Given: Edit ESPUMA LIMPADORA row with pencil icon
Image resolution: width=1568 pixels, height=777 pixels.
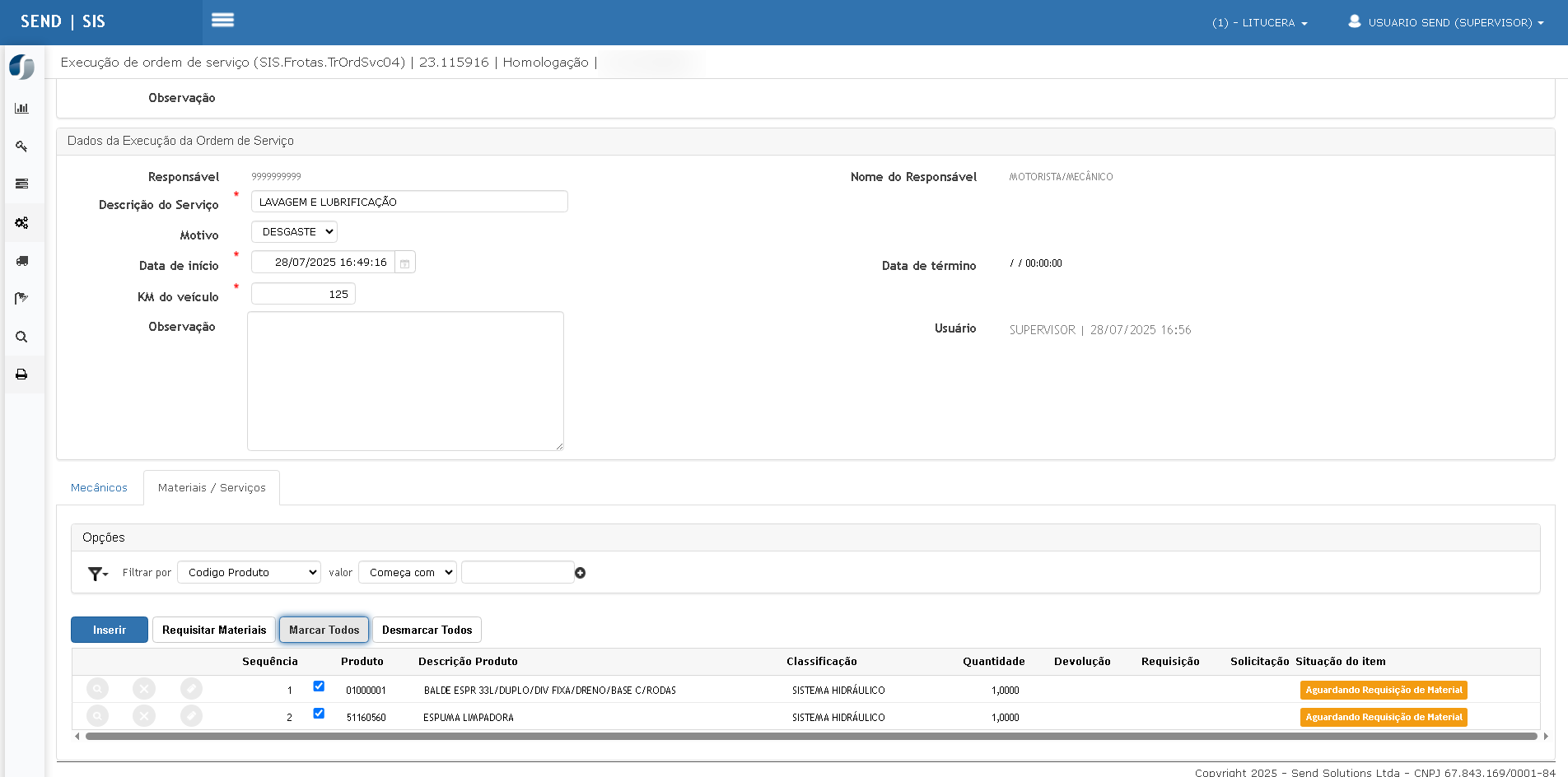Looking at the screenshot, I should [191, 716].
